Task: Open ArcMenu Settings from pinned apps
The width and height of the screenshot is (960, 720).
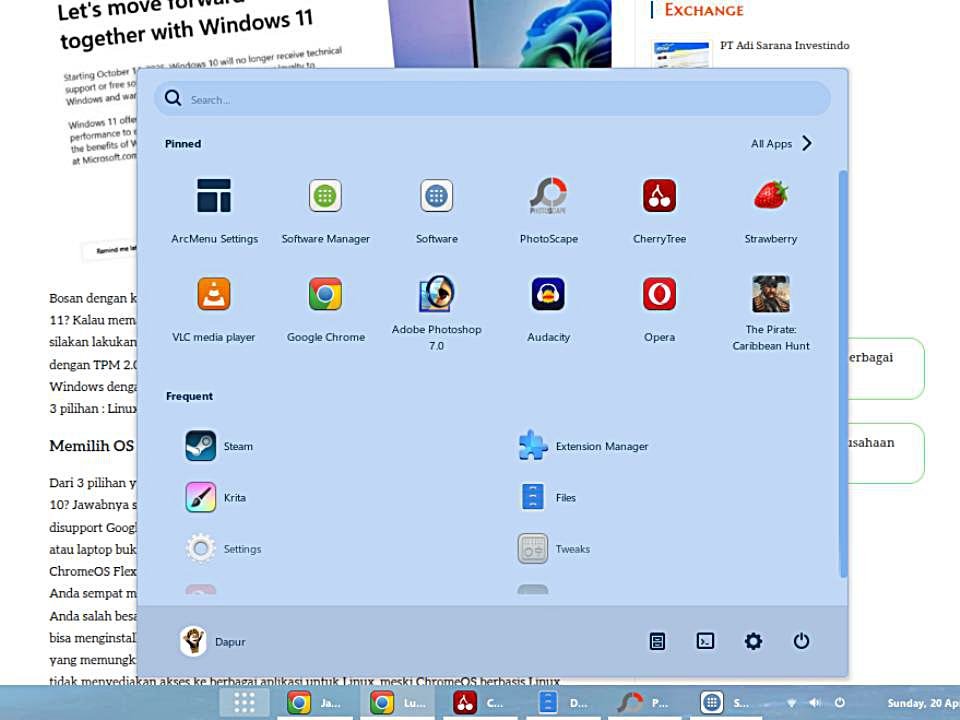Action: pyautogui.click(x=214, y=211)
